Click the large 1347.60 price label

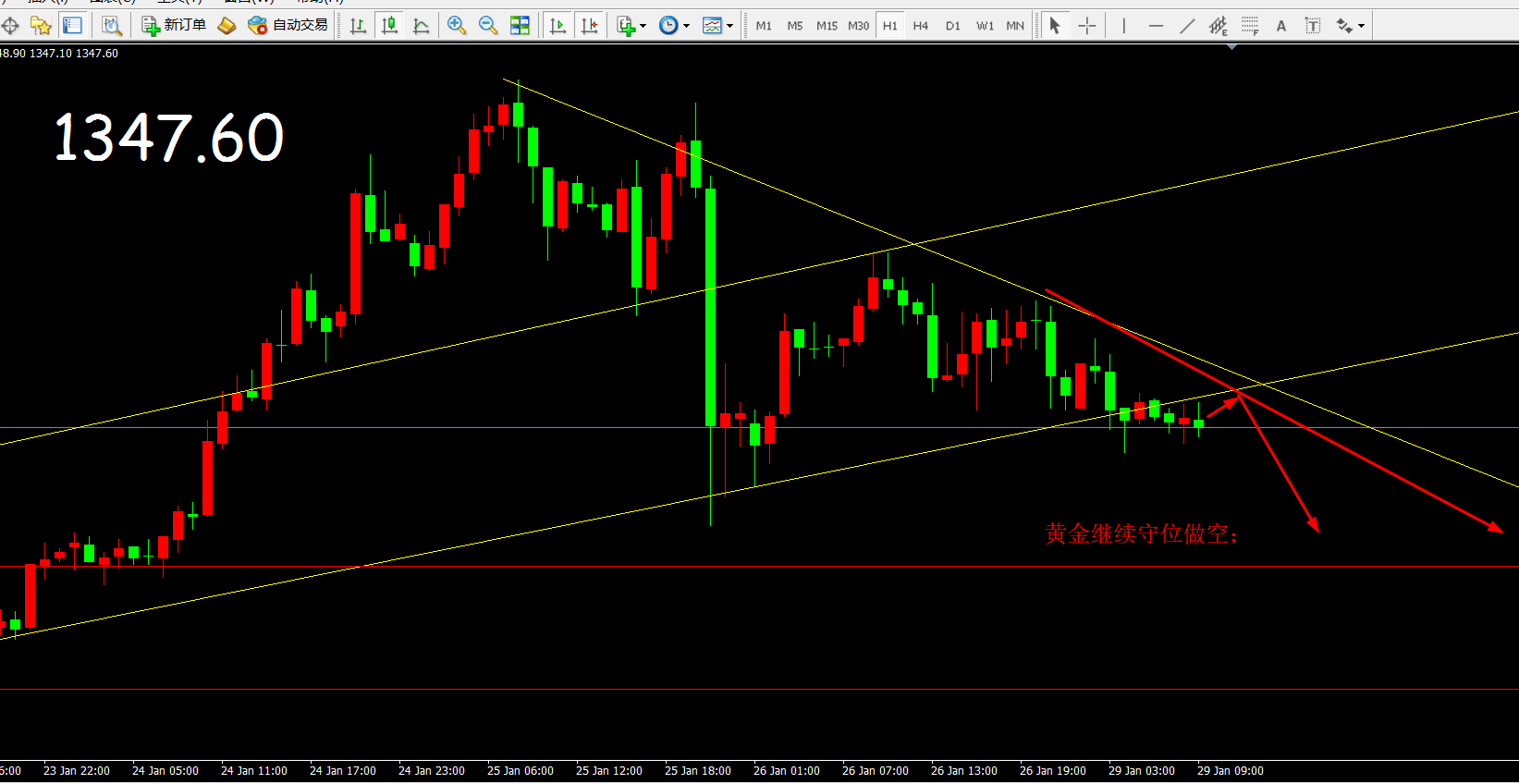click(x=169, y=139)
